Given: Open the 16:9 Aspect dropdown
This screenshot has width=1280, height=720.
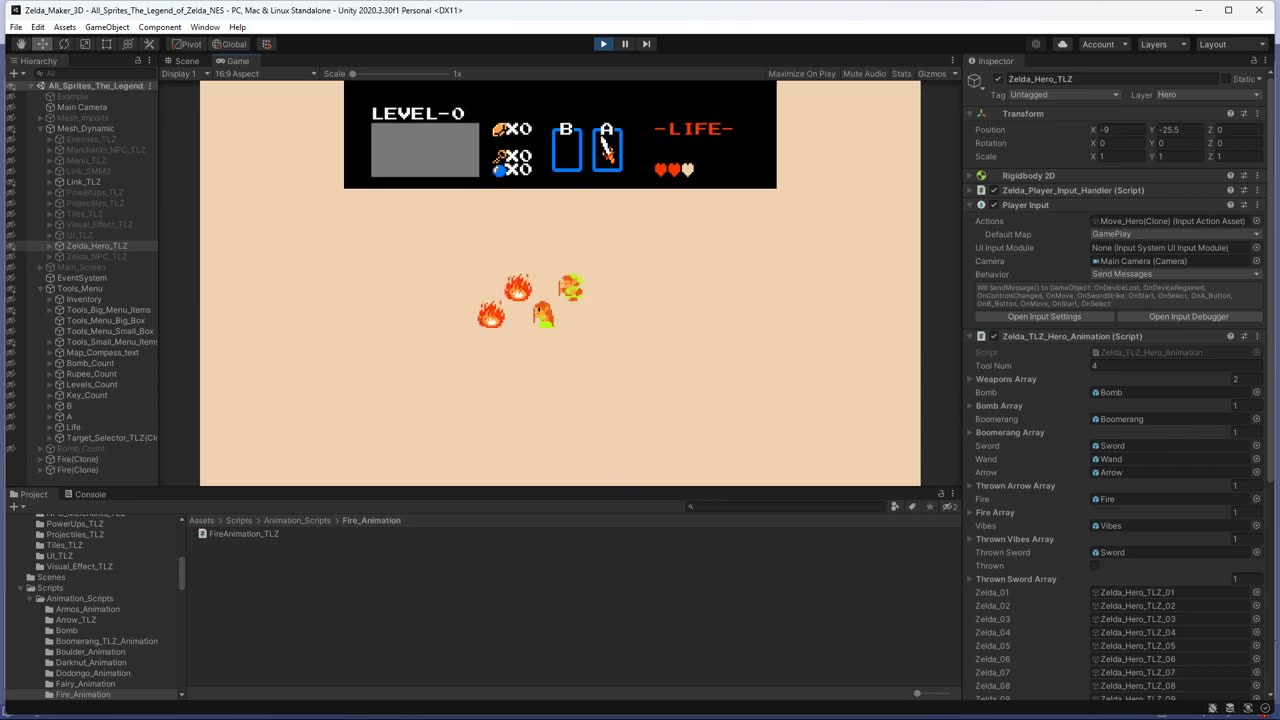Looking at the screenshot, I should pyautogui.click(x=265, y=74).
